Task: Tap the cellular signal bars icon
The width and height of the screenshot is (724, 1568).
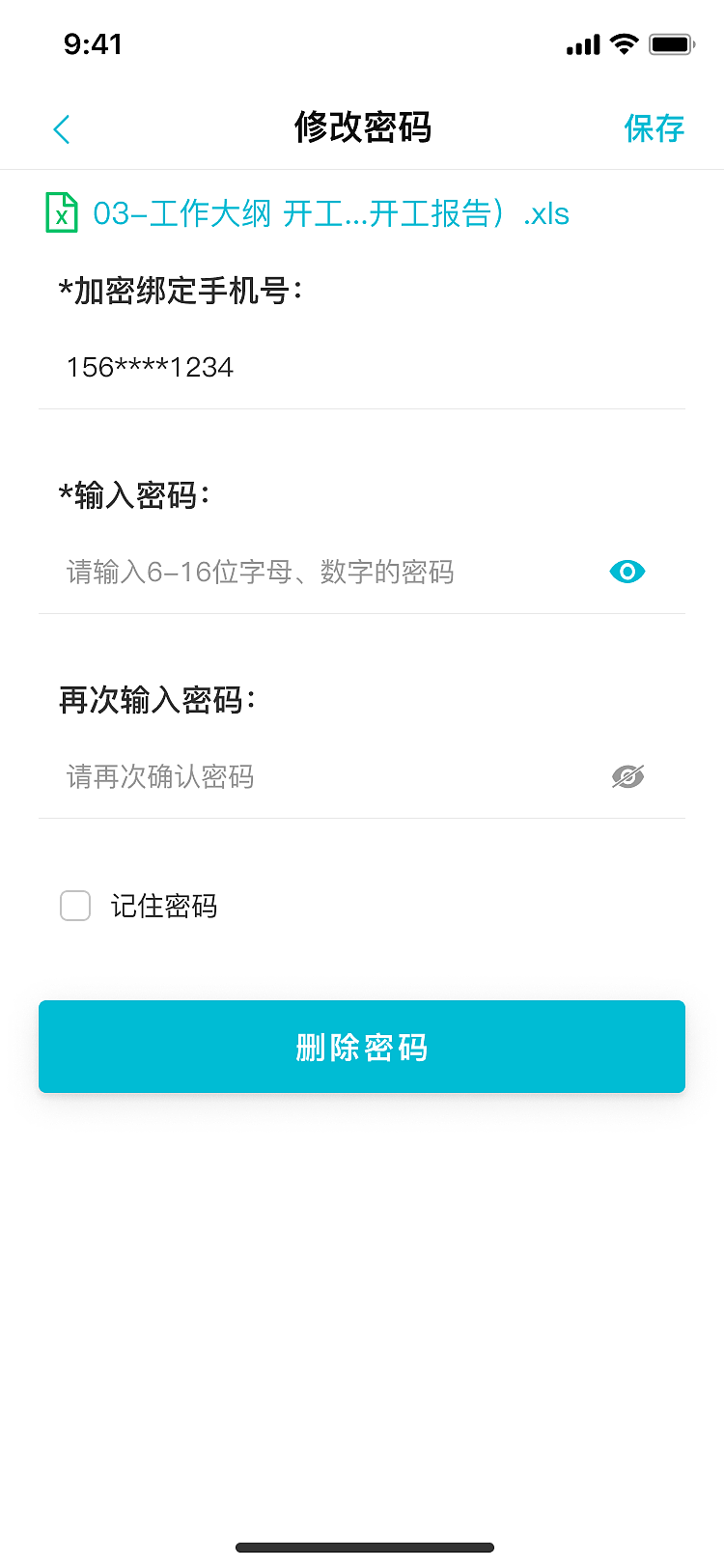Action: click(x=583, y=44)
